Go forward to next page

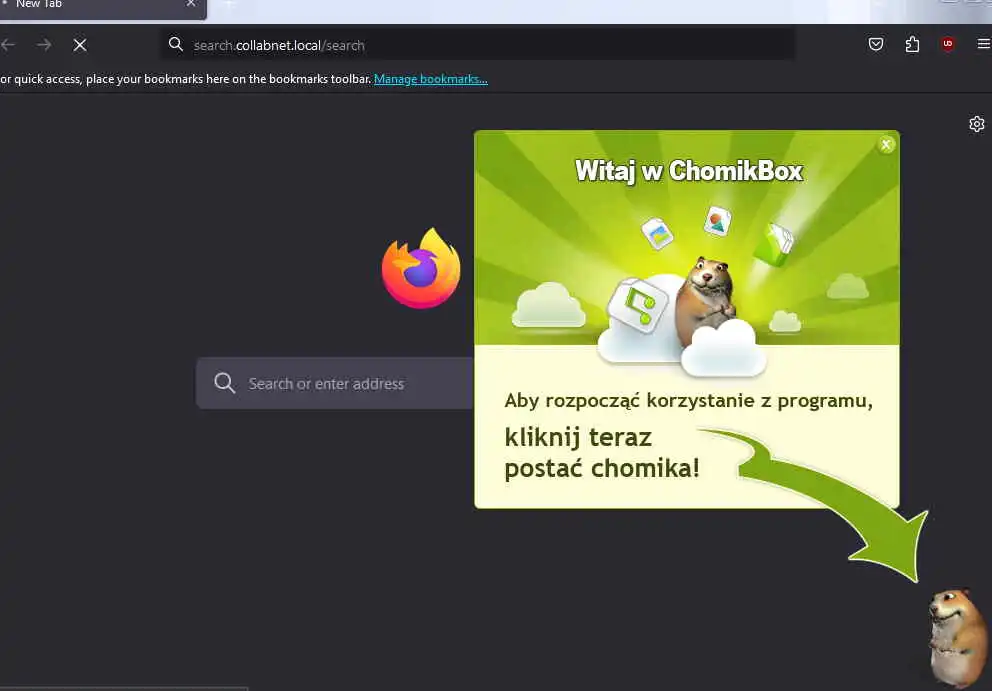pos(44,45)
